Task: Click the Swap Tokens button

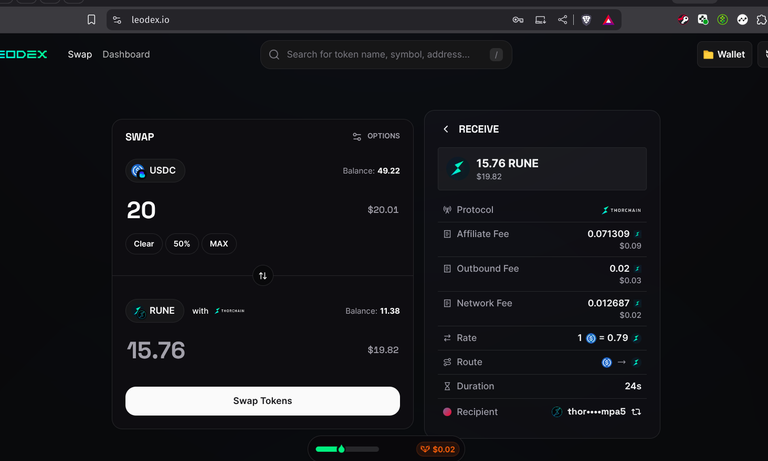Action: (263, 401)
